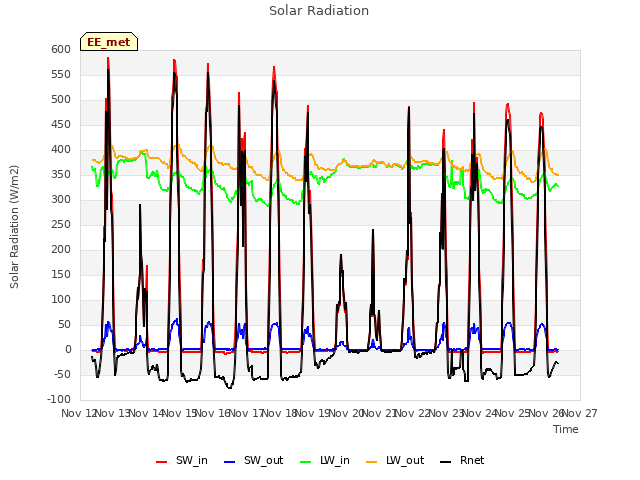The height and width of the screenshot is (480, 640).
Task: Toggle SW_out series in the legend
Action: (x=253, y=460)
